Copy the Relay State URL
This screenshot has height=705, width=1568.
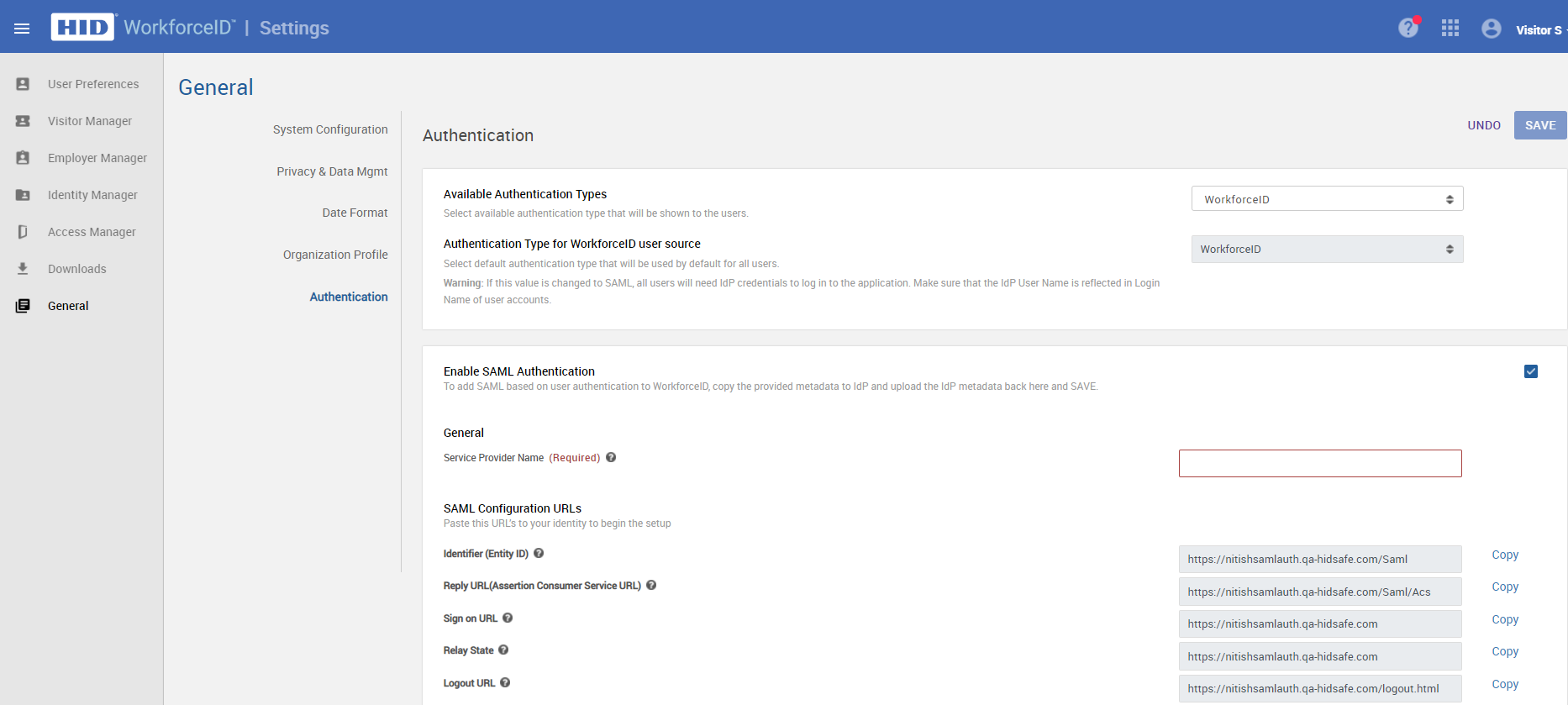pos(1505,651)
